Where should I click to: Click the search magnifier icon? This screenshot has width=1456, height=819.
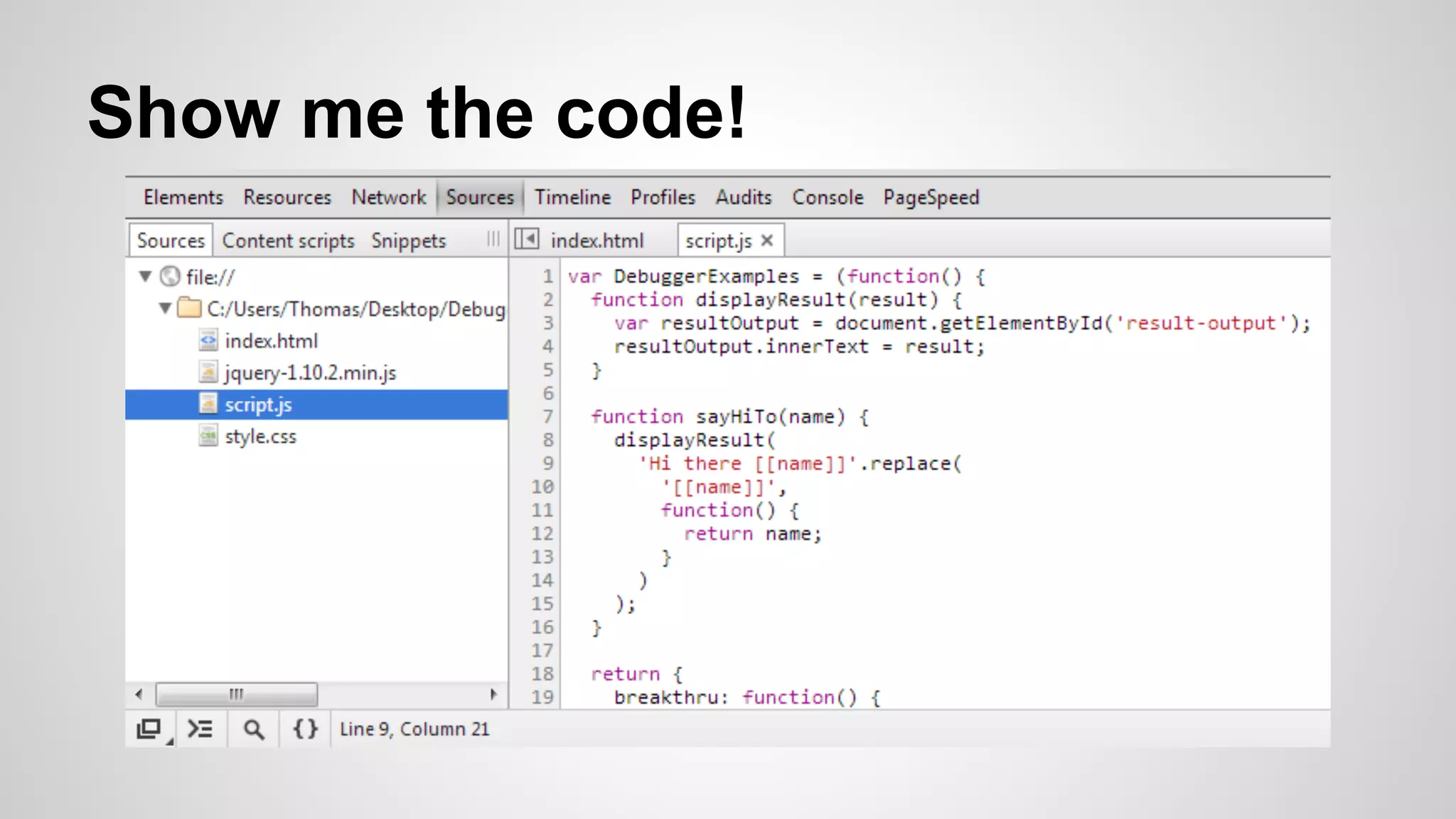254,729
